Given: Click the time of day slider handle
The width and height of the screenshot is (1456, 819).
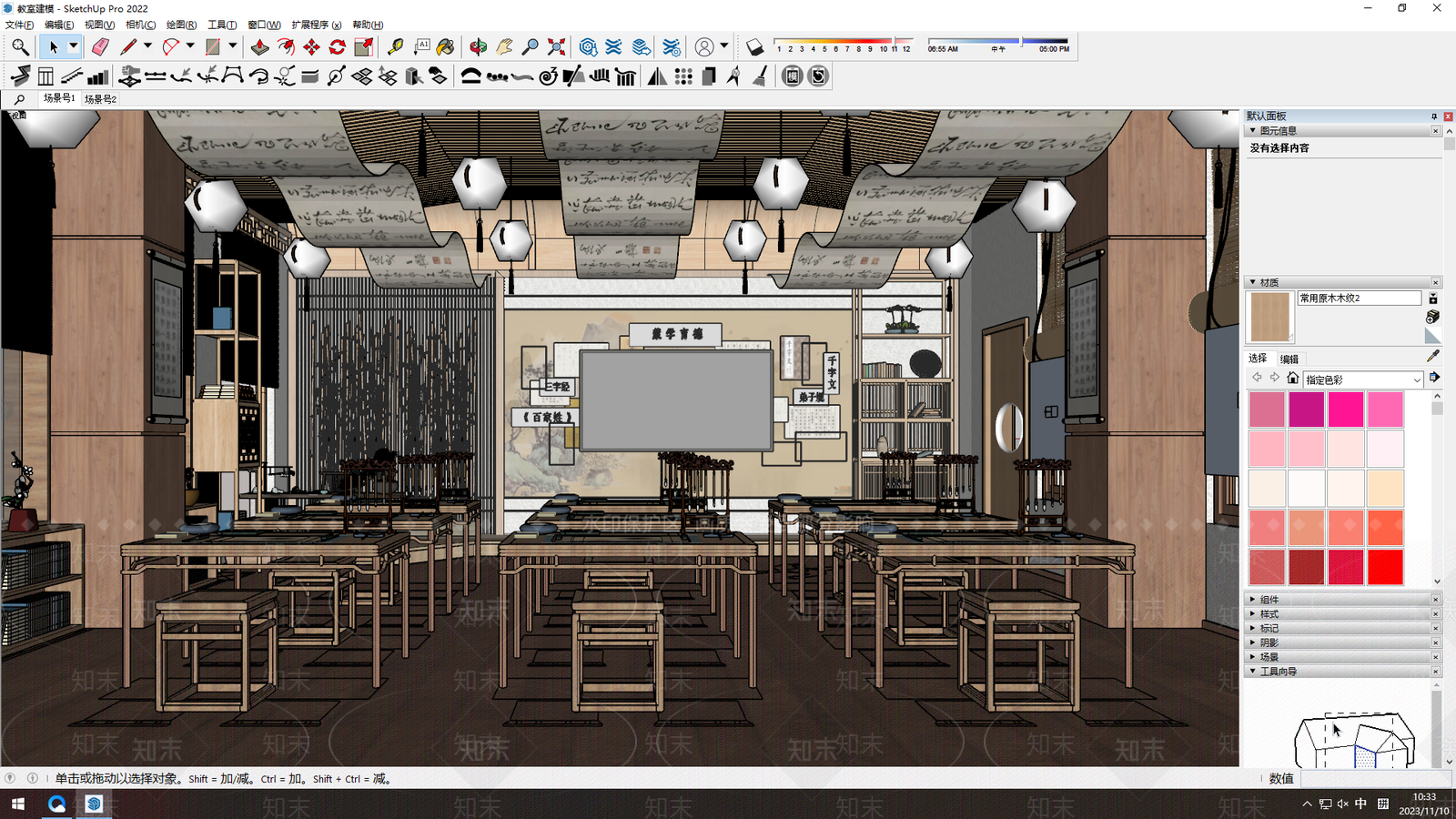Looking at the screenshot, I should coord(1021,42).
